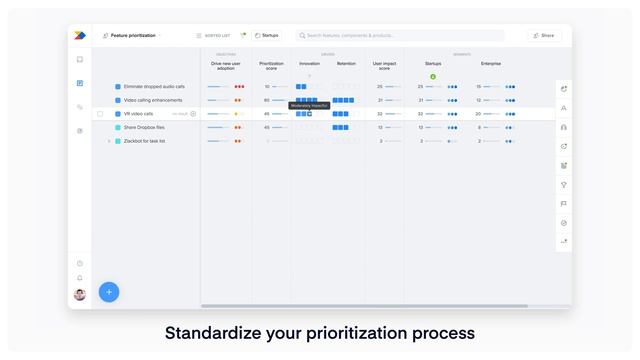Open 'Eliminate dropped audio calls' feature
Viewport: 640px width, 360px height.
click(154, 87)
